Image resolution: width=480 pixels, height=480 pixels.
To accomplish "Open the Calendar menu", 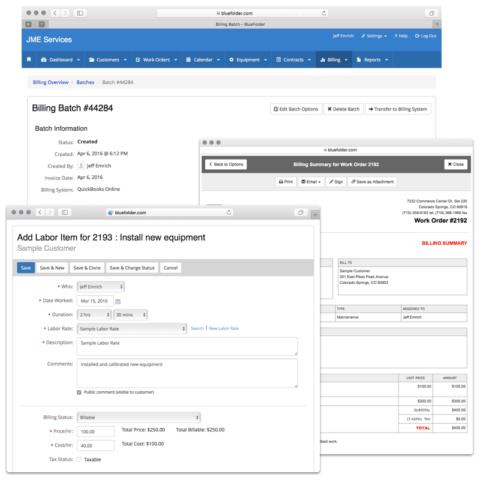I will click(x=203, y=60).
